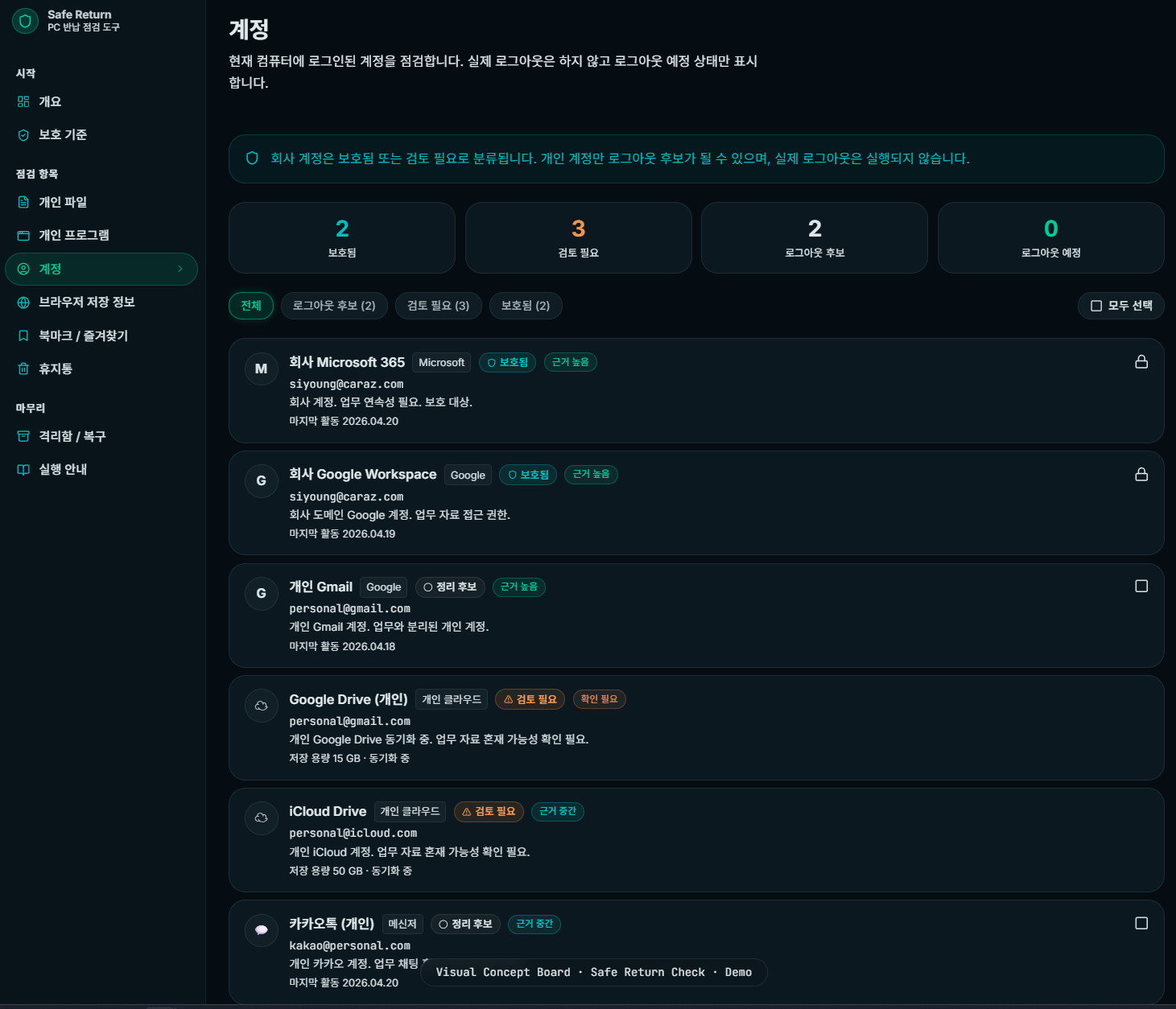The width and height of the screenshot is (1176, 1009).
Task: Filter by 검토 필요 (3) tab
Action: tap(438, 306)
